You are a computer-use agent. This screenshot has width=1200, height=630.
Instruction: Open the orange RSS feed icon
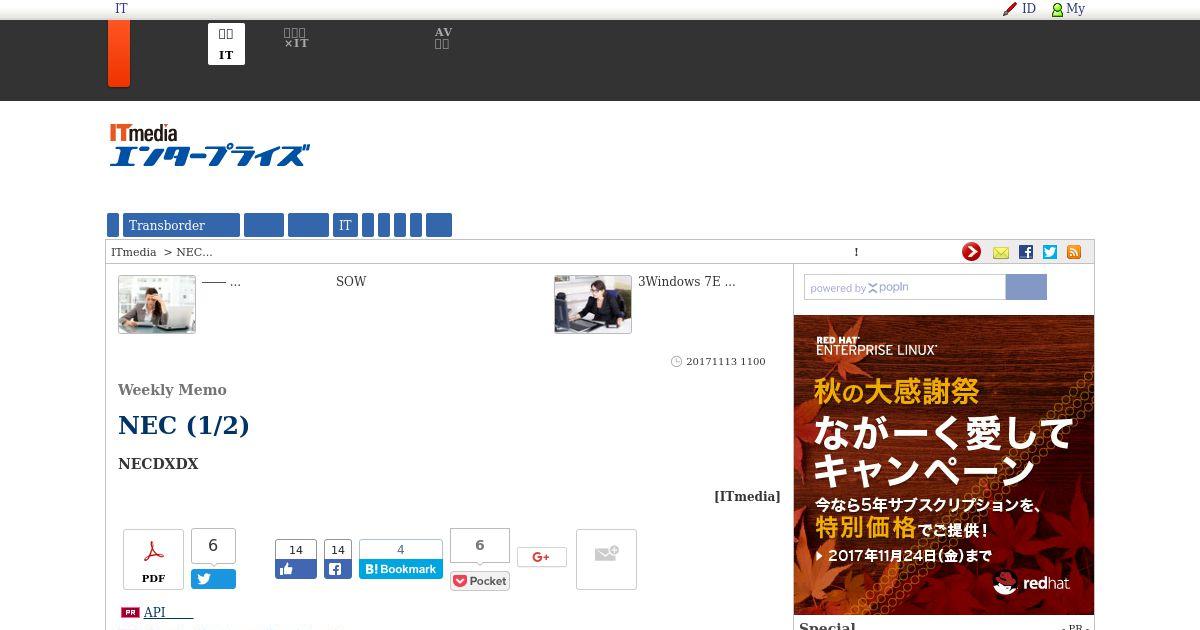coord(1074,252)
